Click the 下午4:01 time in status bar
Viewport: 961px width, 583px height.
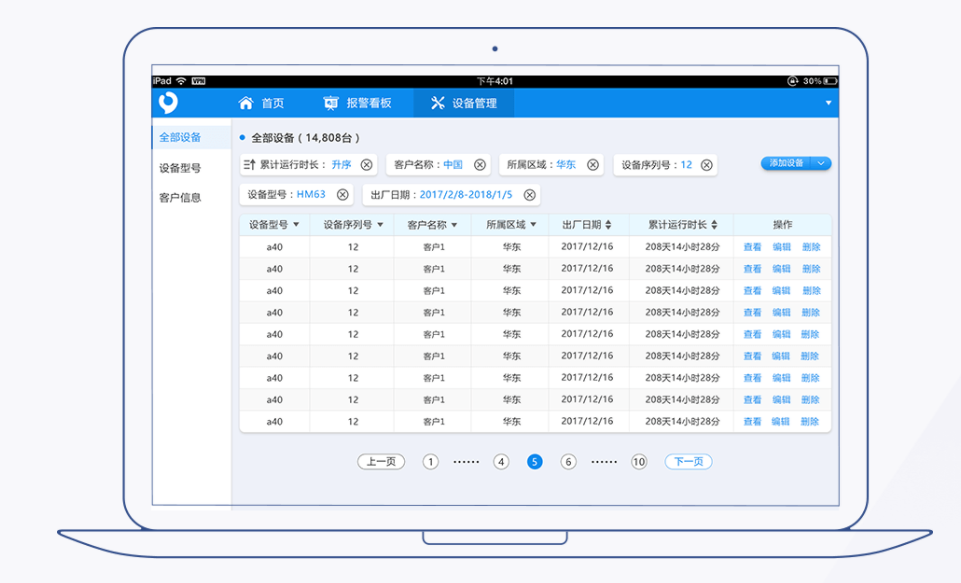pyautogui.click(x=495, y=81)
